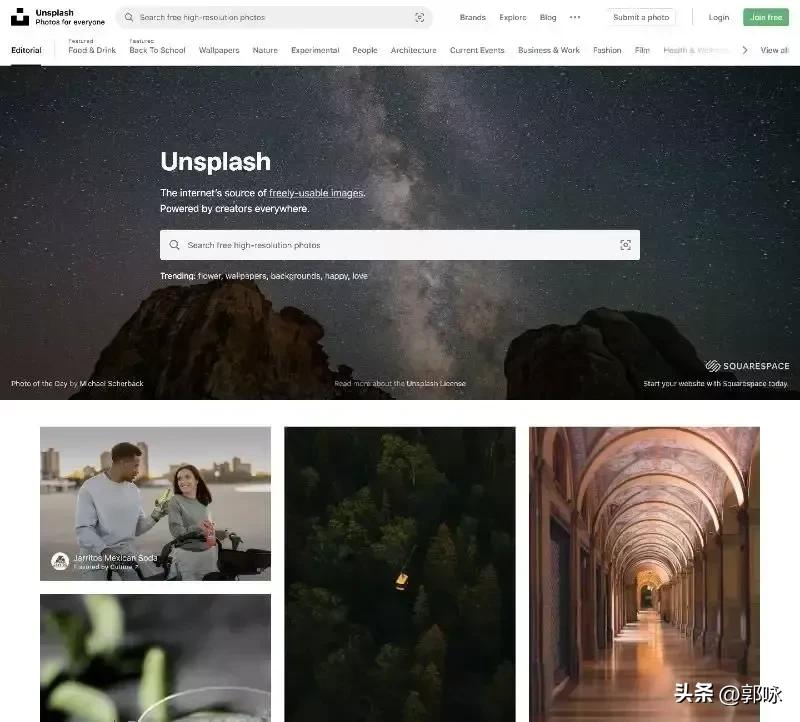Click the hero search magnifier icon

click(x=174, y=245)
